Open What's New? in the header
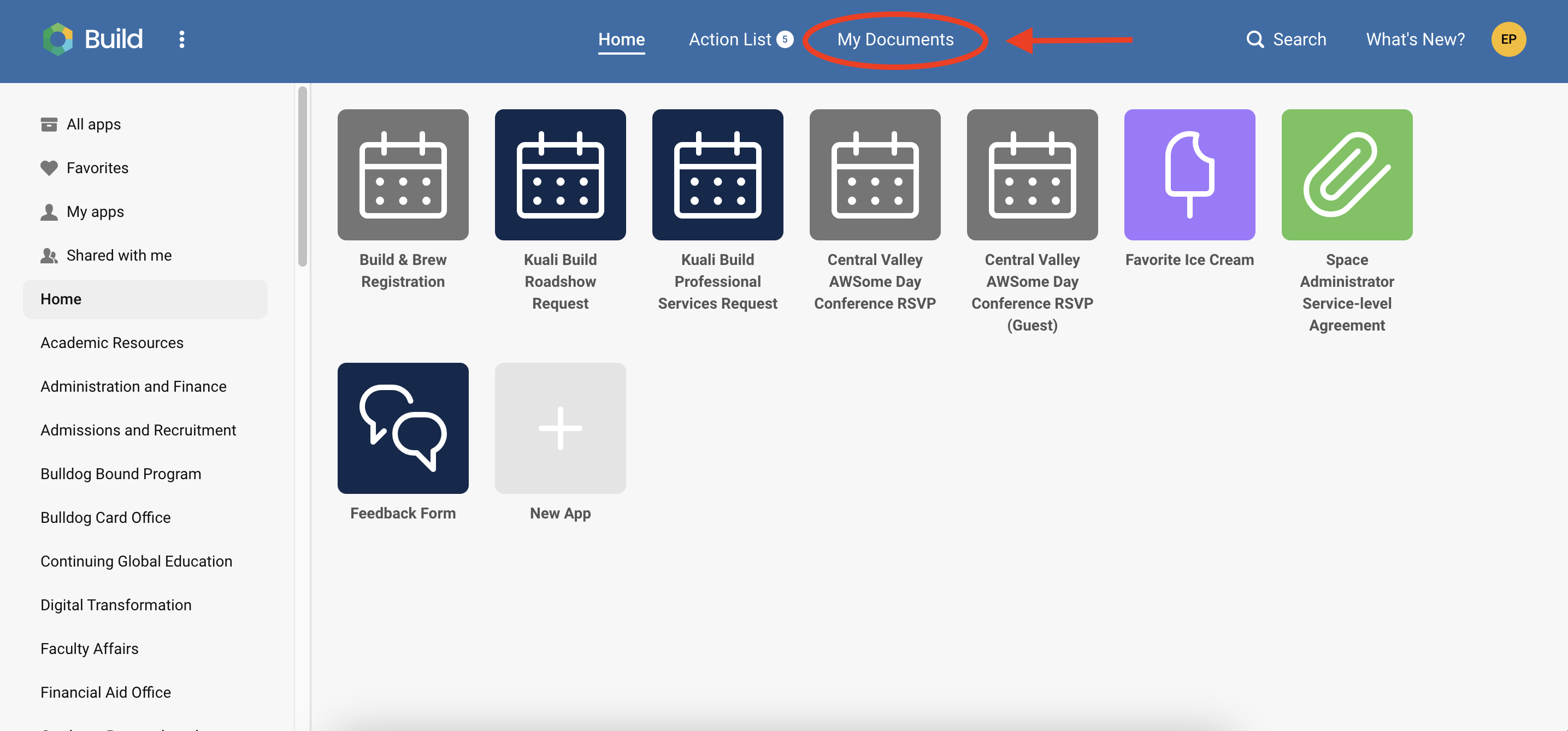The height and width of the screenshot is (731, 1568). [1415, 39]
